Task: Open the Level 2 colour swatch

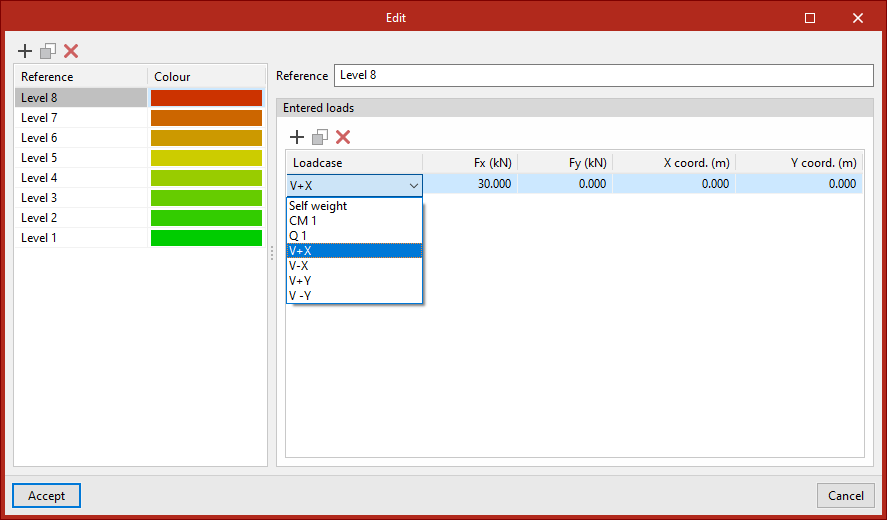Action: click(x=206, y=218)
